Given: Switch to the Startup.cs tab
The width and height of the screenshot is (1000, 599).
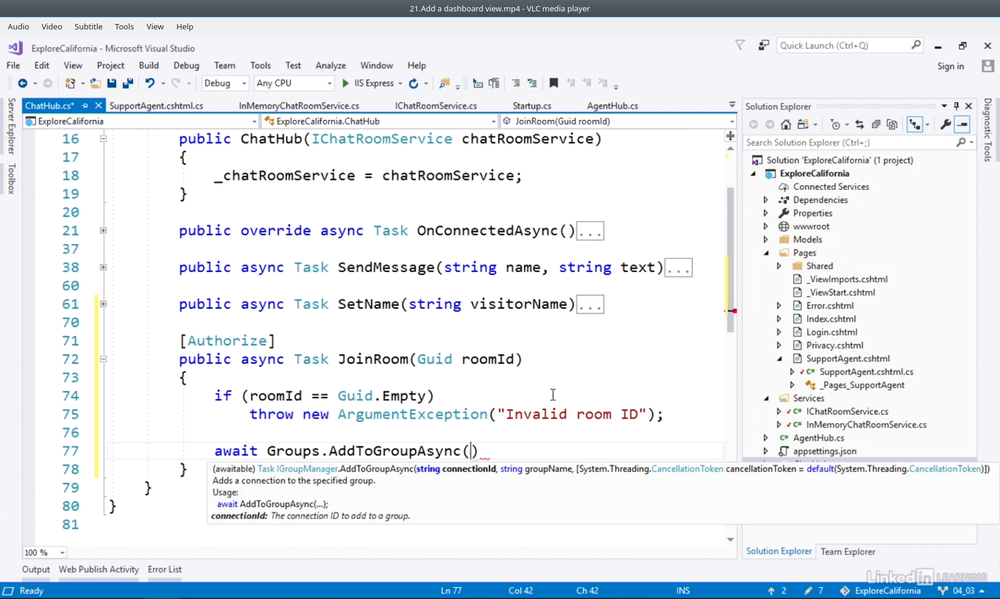Looking at the screenshot, I should [532, 106].
